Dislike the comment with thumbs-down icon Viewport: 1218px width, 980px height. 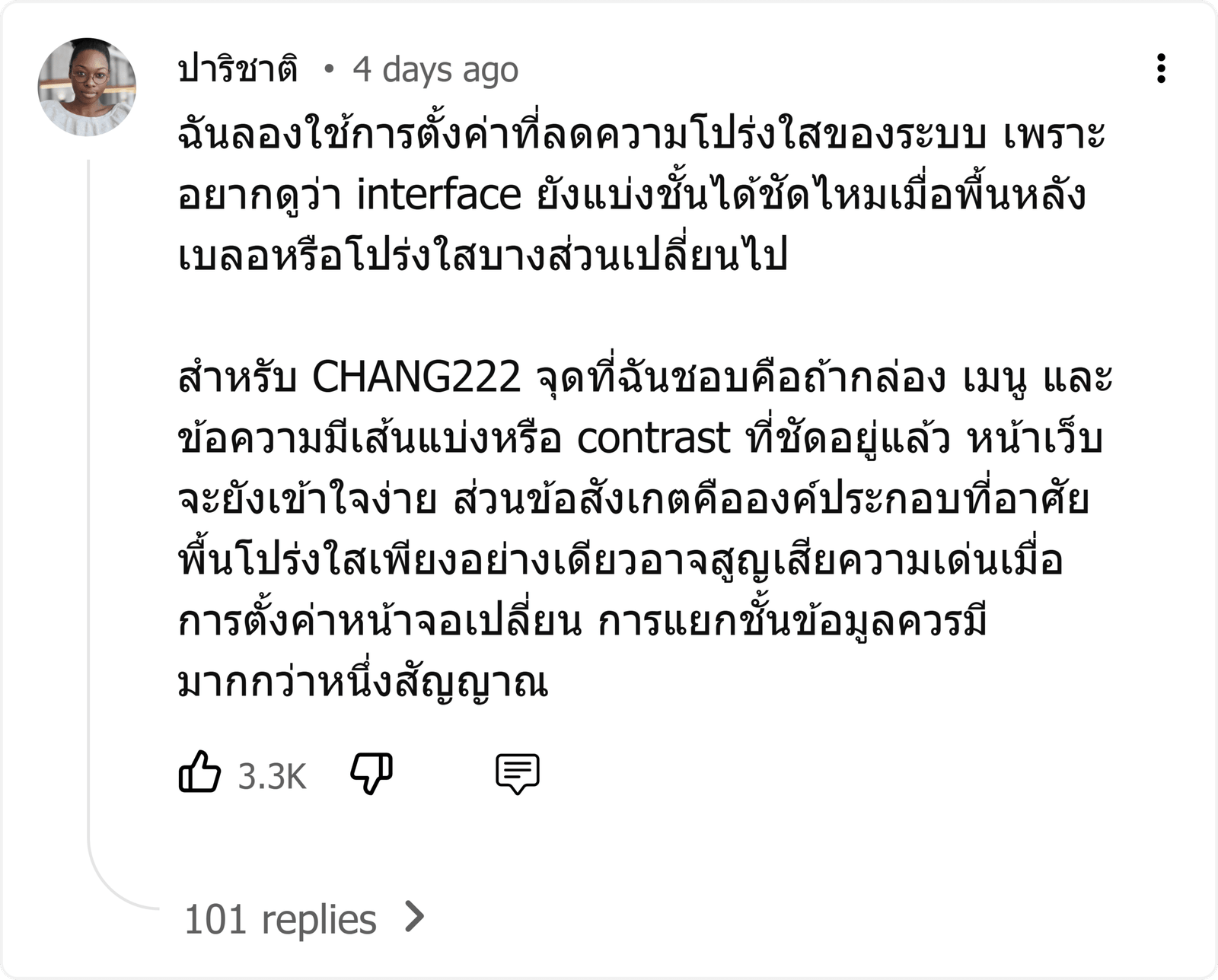[371, 774]
